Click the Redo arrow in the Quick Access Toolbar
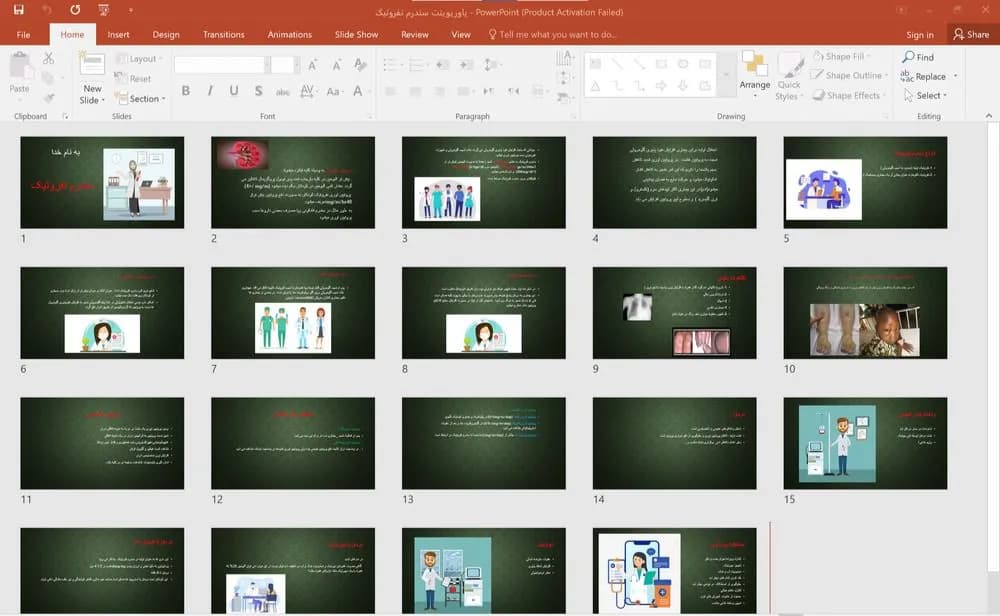Viewport: 1000px width, 616px height. pyautogui.click(x=75, y=10)
